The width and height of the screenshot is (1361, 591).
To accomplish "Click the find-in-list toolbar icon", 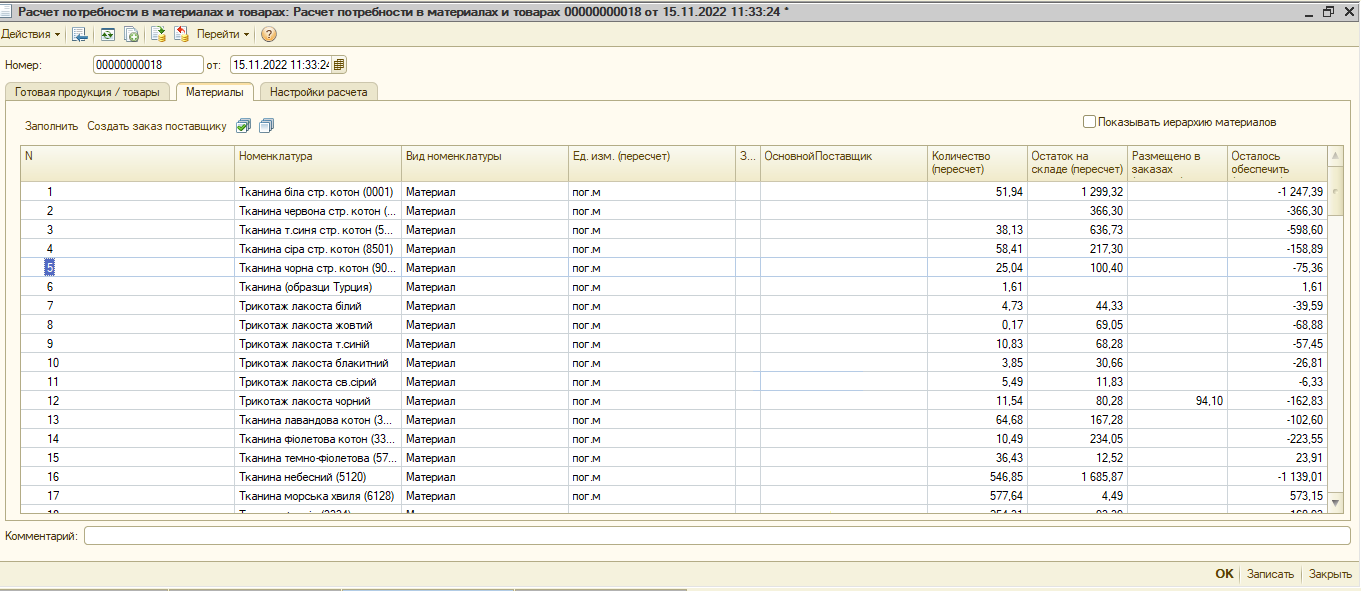I will (81, 34).
